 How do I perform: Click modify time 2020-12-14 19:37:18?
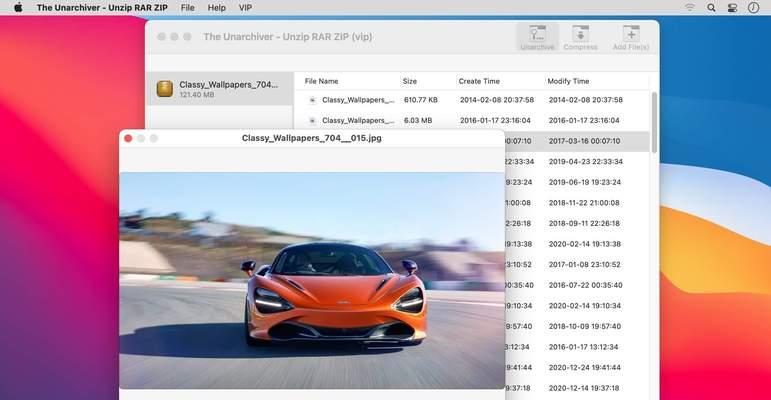[x=584, y=389]
